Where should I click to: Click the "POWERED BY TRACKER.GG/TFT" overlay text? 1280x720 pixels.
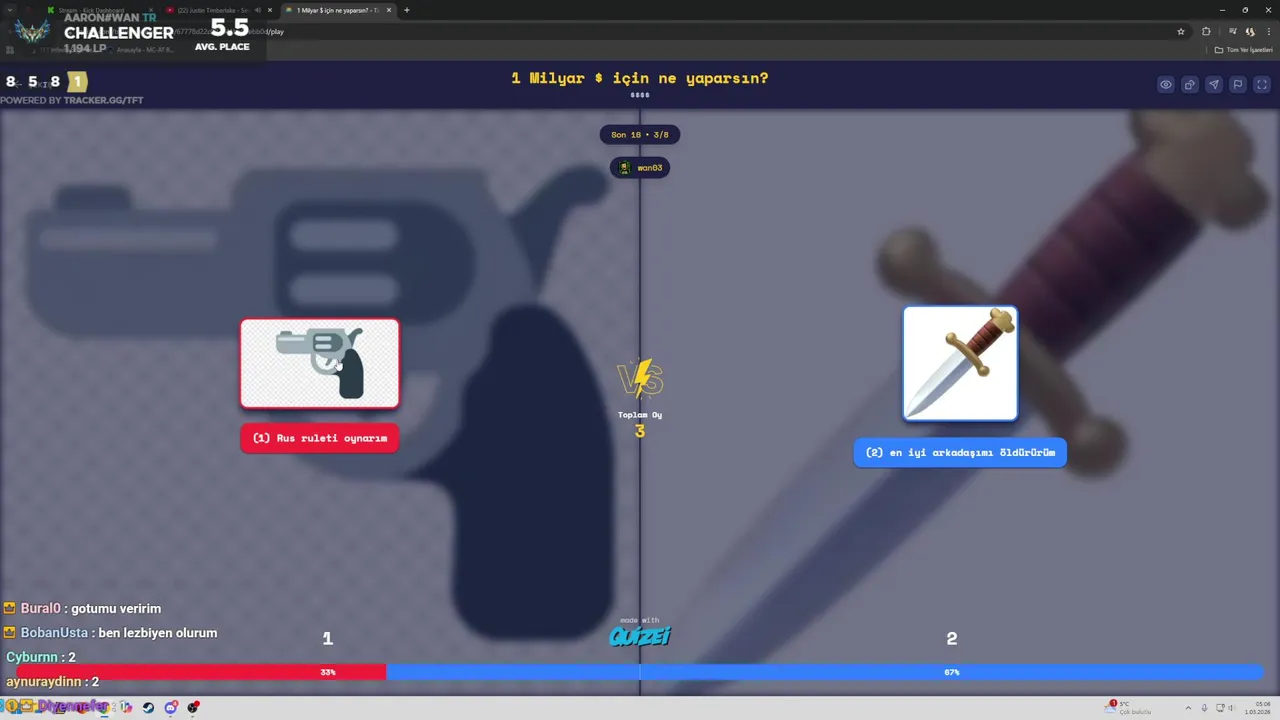pyautogui.click(x=72, y=100)
